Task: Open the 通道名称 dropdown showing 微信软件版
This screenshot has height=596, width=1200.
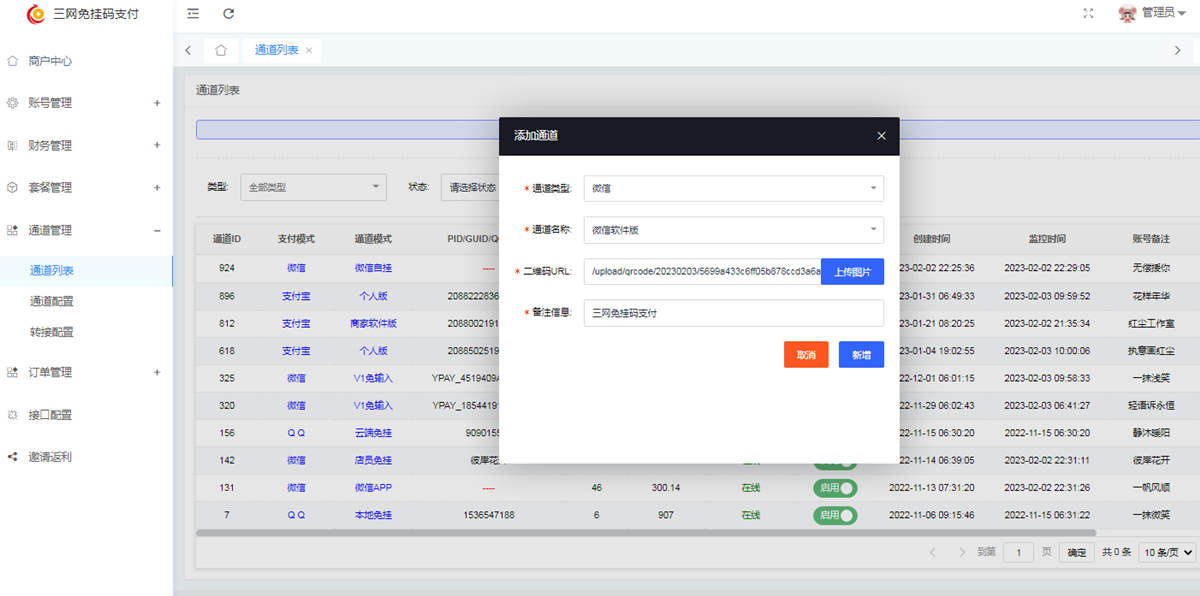Action: (734, 230)
